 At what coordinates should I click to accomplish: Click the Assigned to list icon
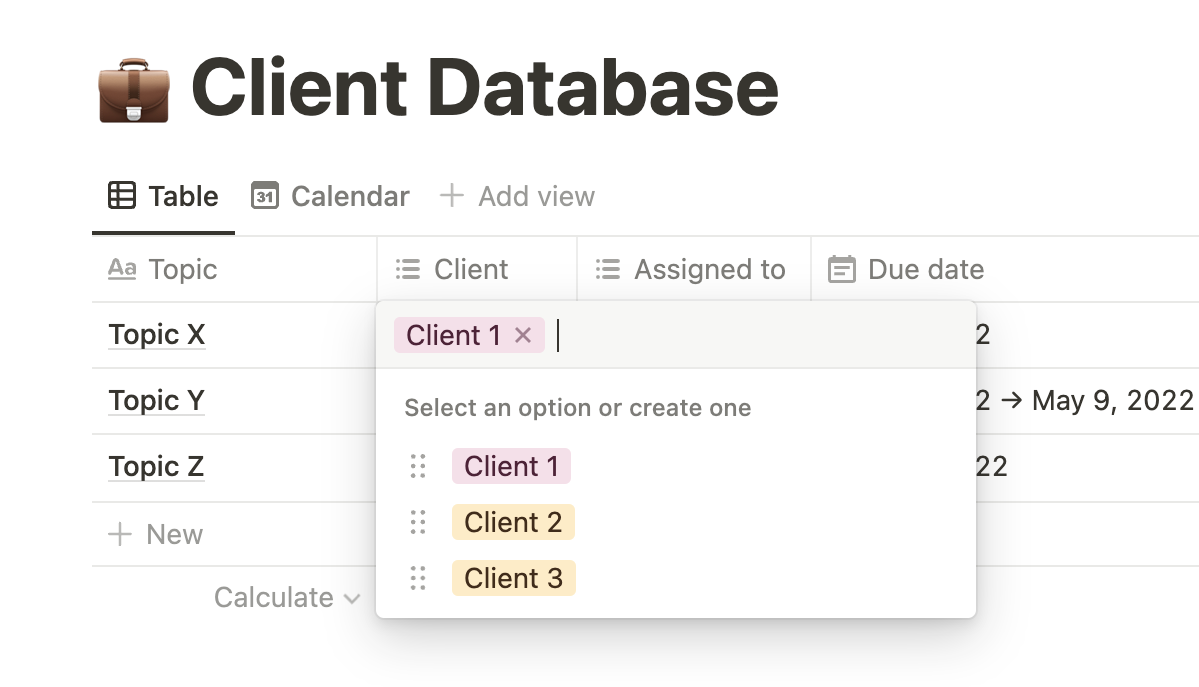608,269
